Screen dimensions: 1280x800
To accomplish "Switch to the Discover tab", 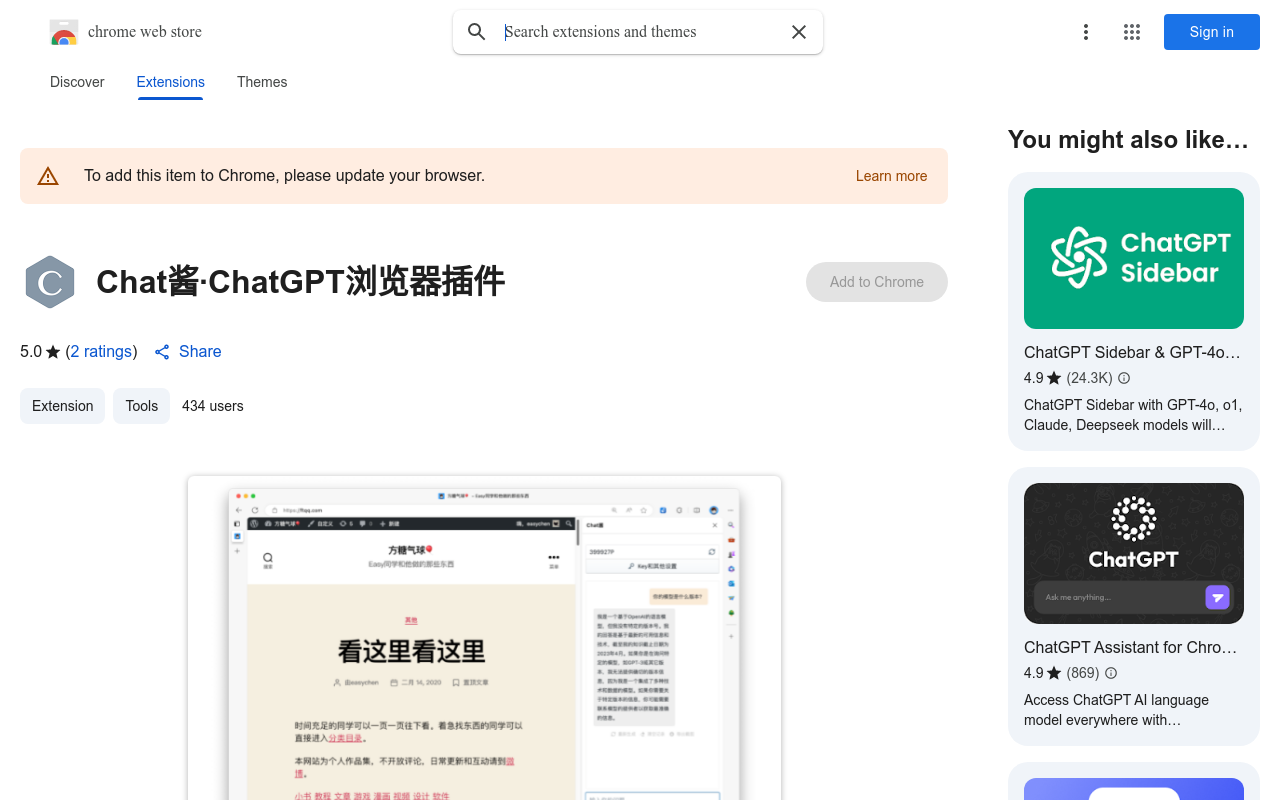I will [77, 82].
